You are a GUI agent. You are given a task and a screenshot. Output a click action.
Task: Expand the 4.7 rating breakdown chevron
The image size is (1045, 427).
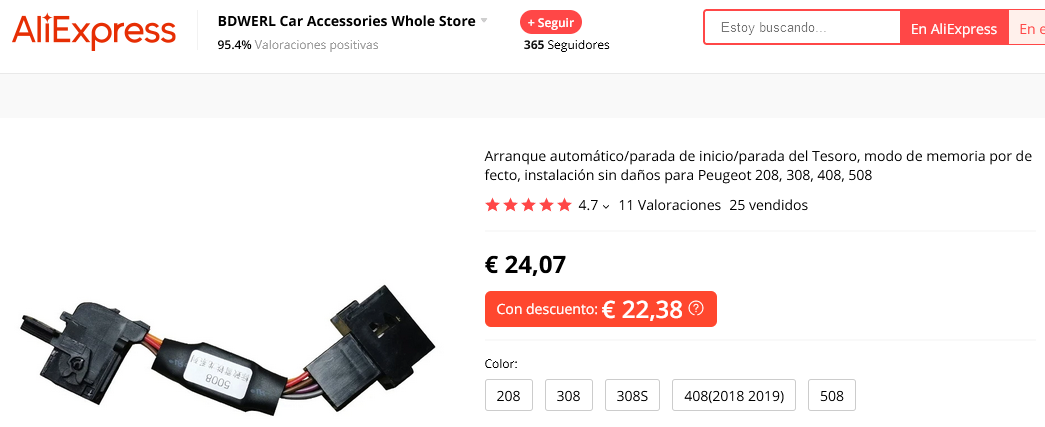tap(606, 207)
